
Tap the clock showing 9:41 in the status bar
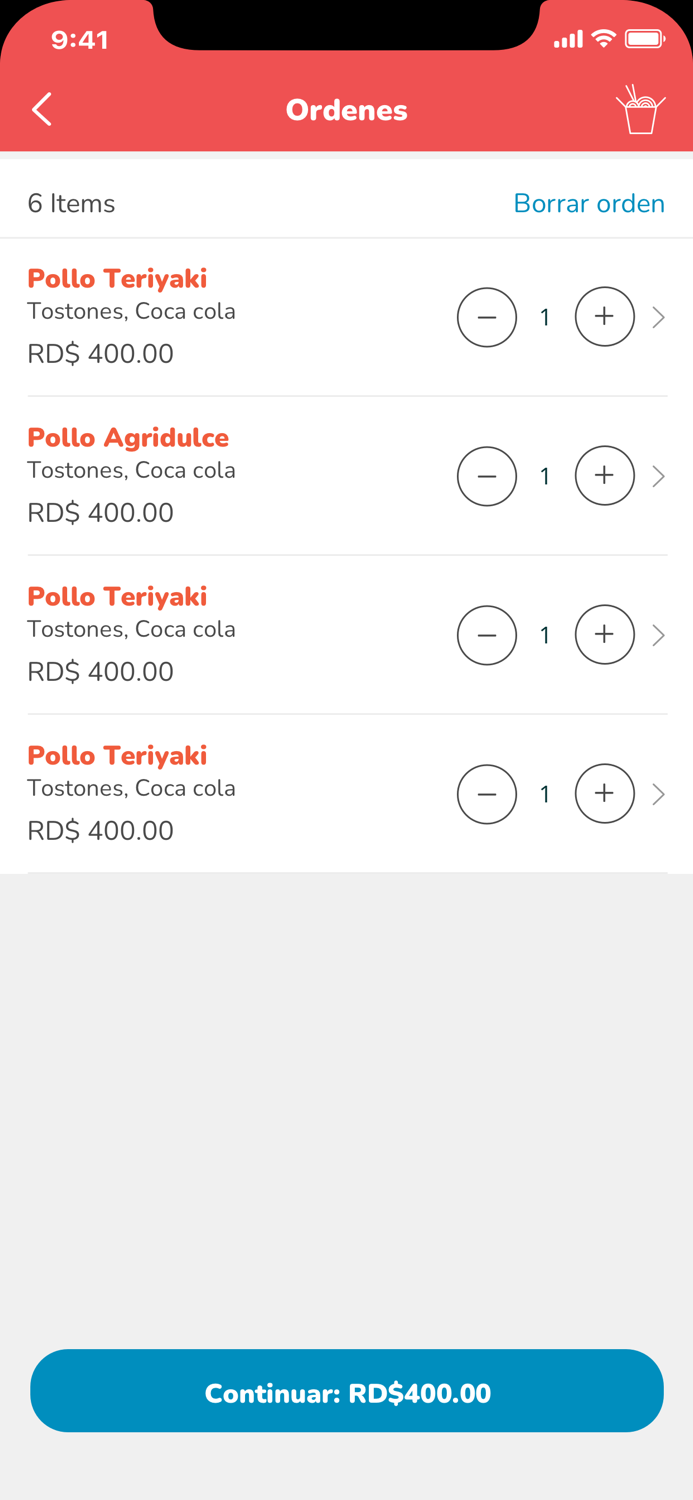(81, 40)
